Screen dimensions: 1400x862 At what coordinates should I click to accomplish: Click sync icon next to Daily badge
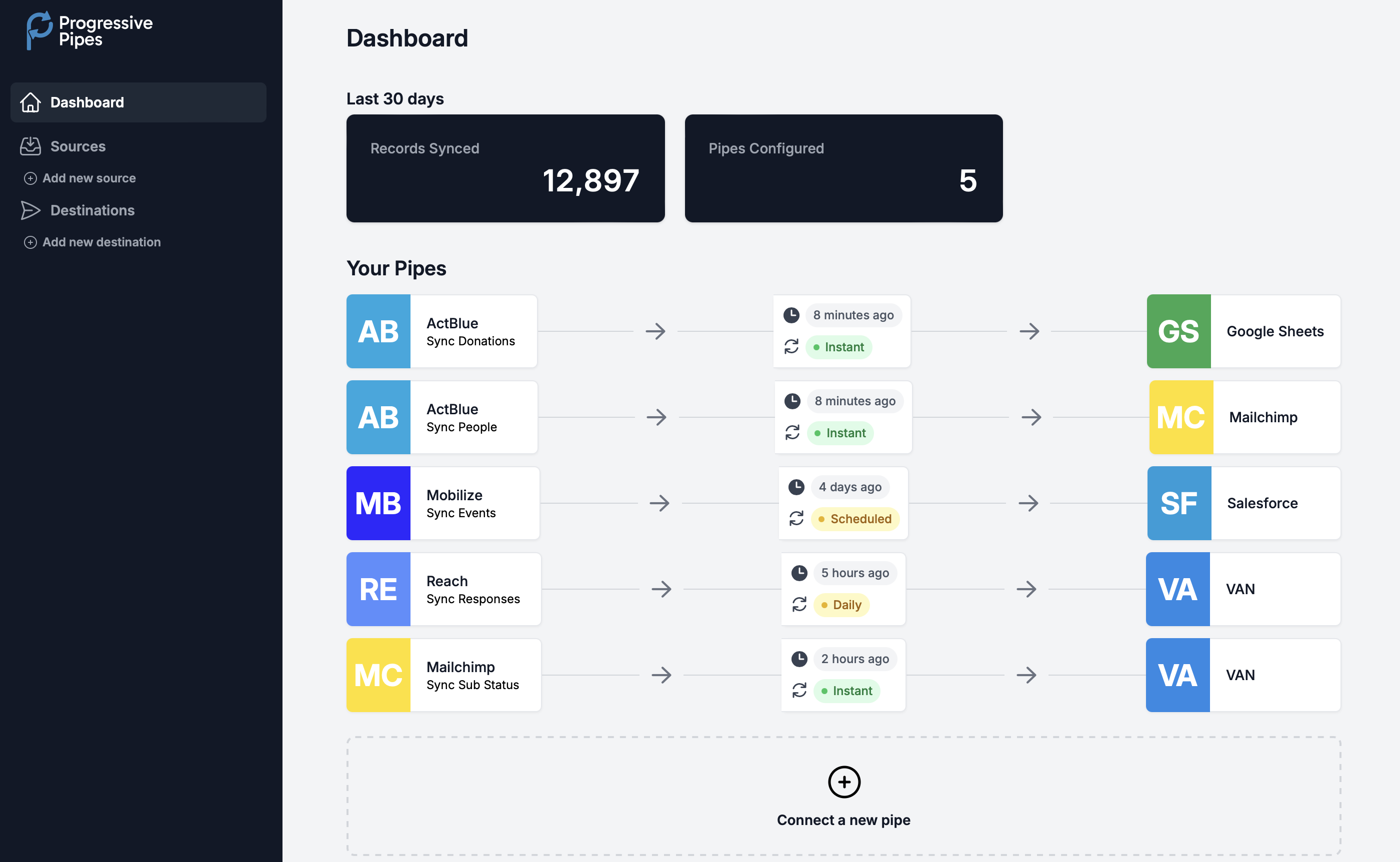(x=799, y=604)
